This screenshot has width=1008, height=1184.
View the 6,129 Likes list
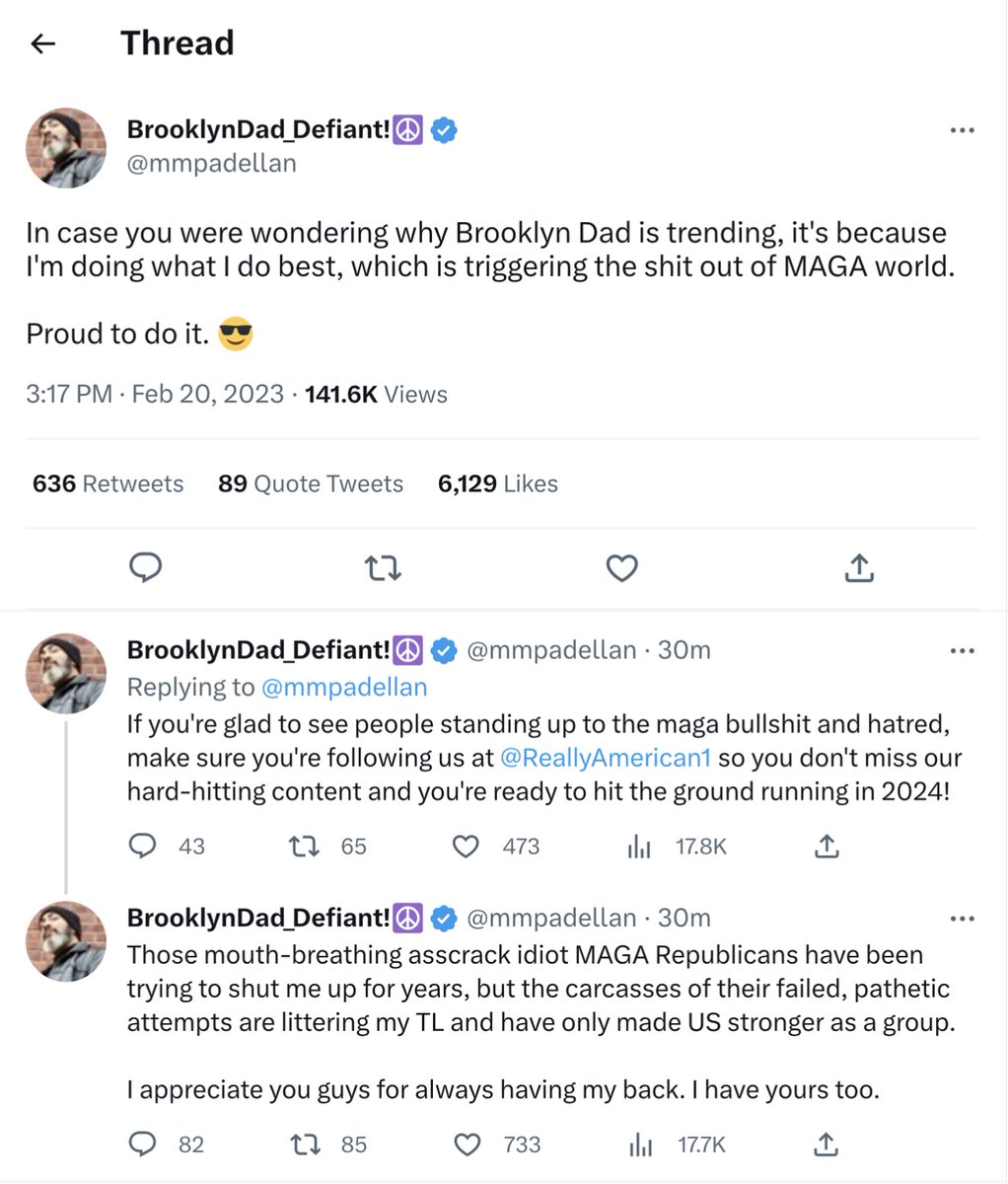[498, 483]
